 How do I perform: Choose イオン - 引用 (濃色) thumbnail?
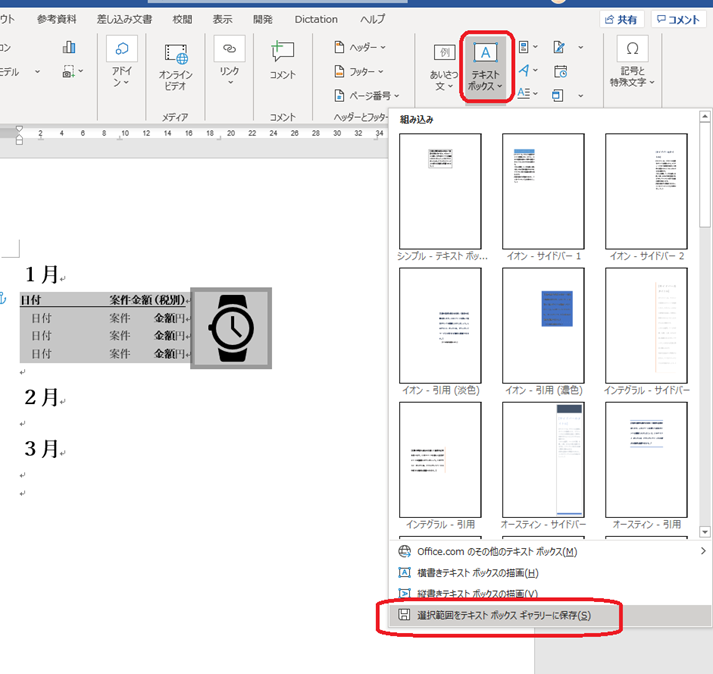click(543, 326)
